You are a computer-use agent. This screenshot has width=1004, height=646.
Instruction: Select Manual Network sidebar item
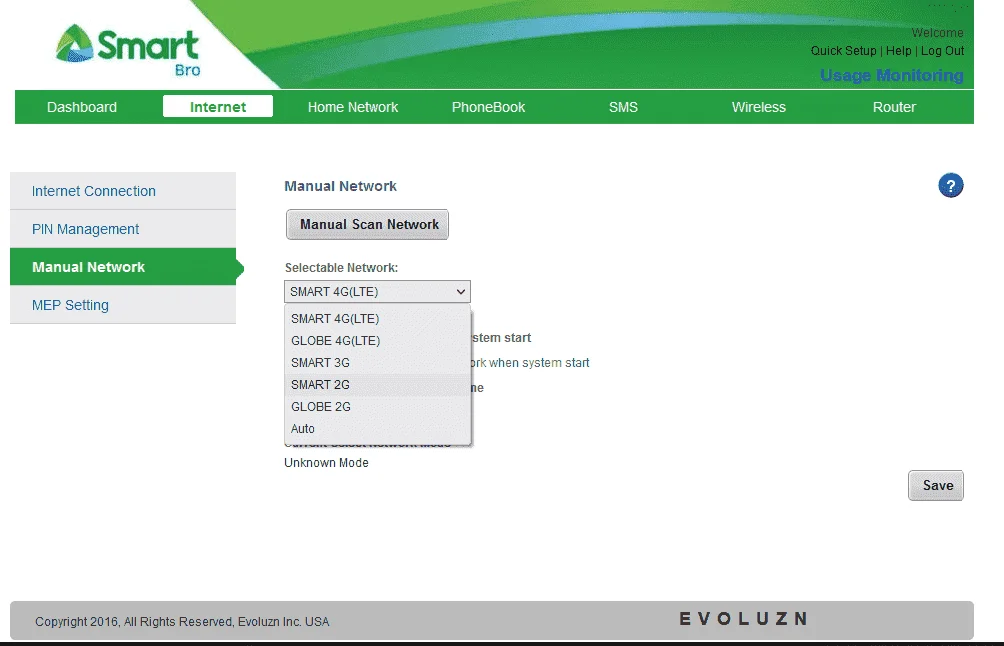(123, 267)
